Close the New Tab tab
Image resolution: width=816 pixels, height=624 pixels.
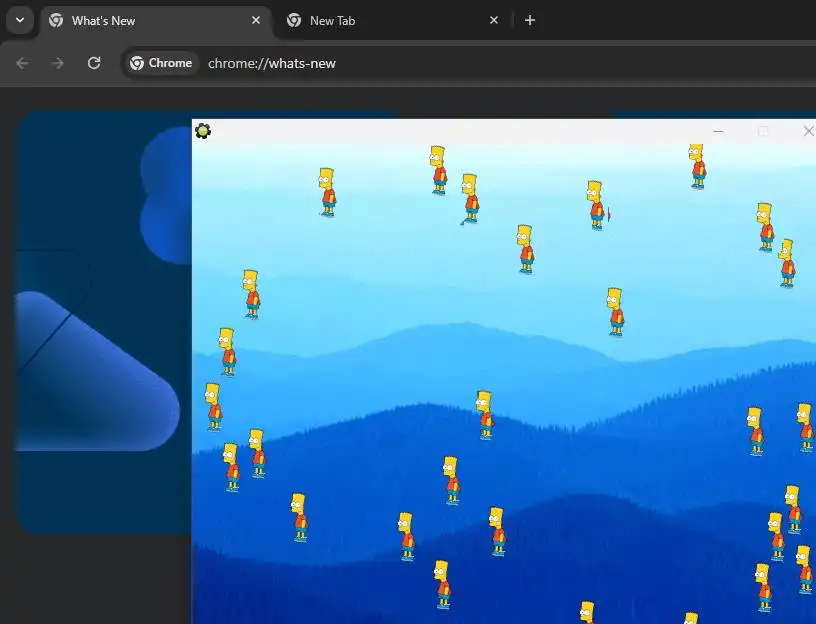494,20
